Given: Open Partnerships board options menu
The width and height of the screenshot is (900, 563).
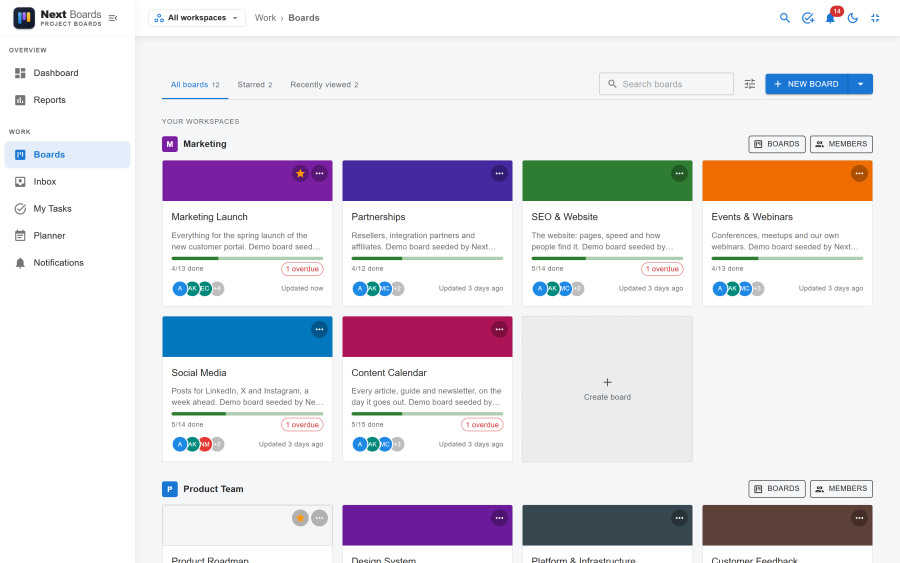Looking at the screenshot, I should (x=499, y=173).
